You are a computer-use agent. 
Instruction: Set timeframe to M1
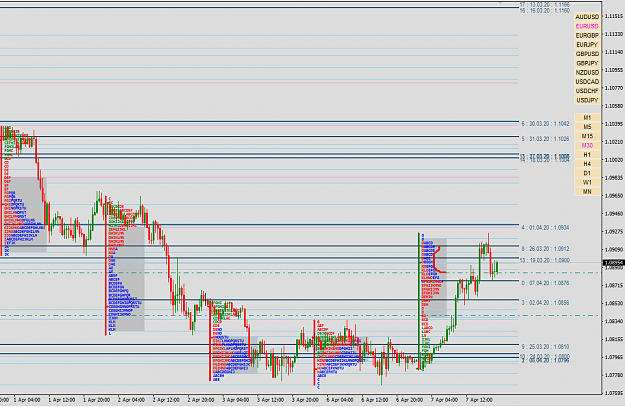[x=587, y=118]
